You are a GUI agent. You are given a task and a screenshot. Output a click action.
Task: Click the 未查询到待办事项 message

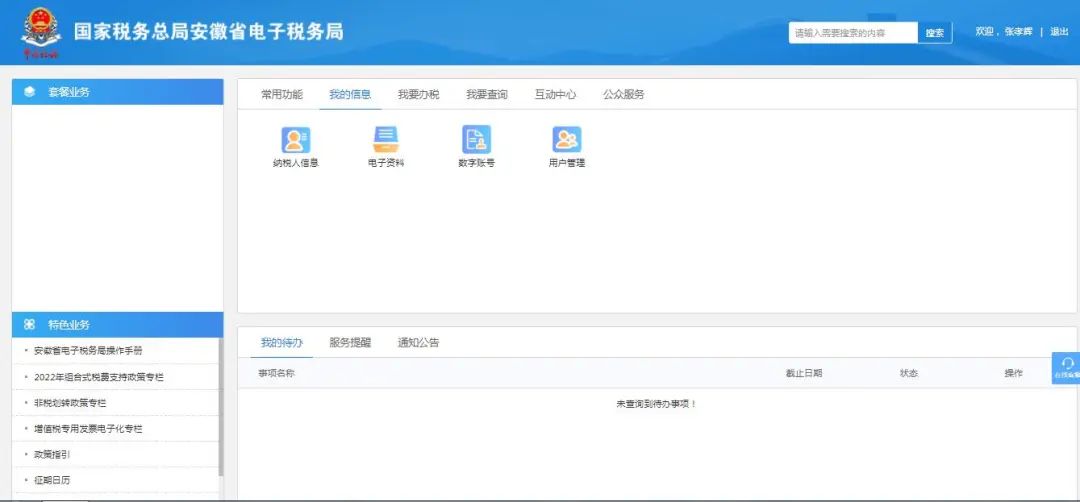point(656,404)
